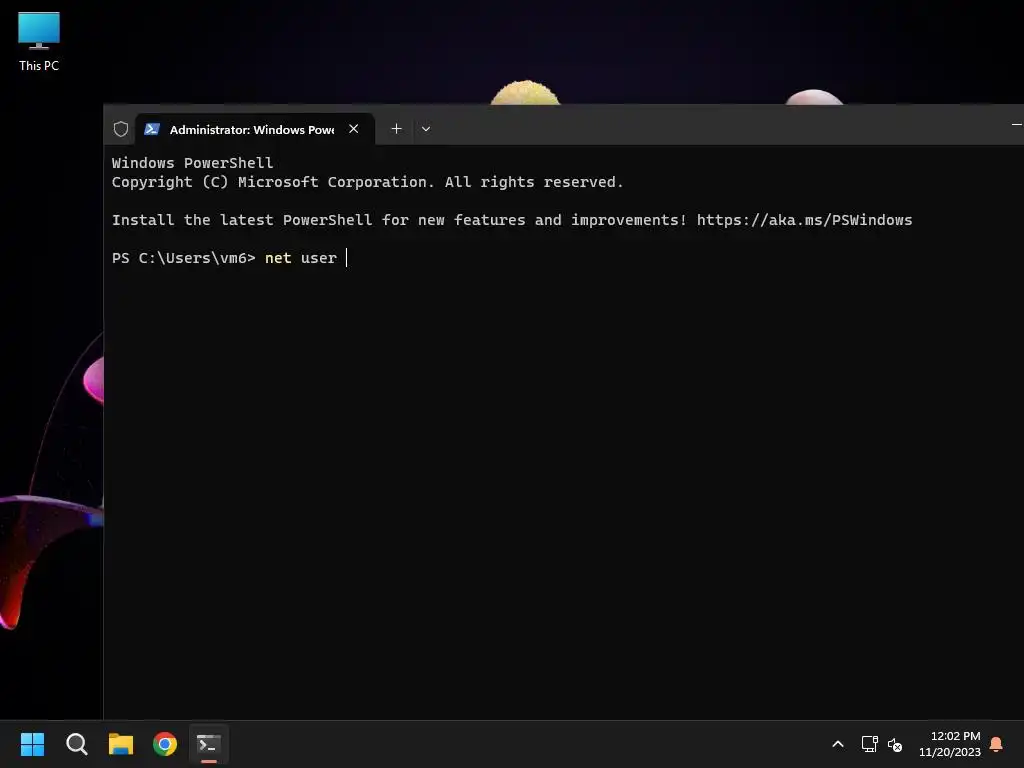This screenshot has height=768, width=1024.
Task: Click the PS C:\Users\vm6> prompt text
Action: [184, 258]
